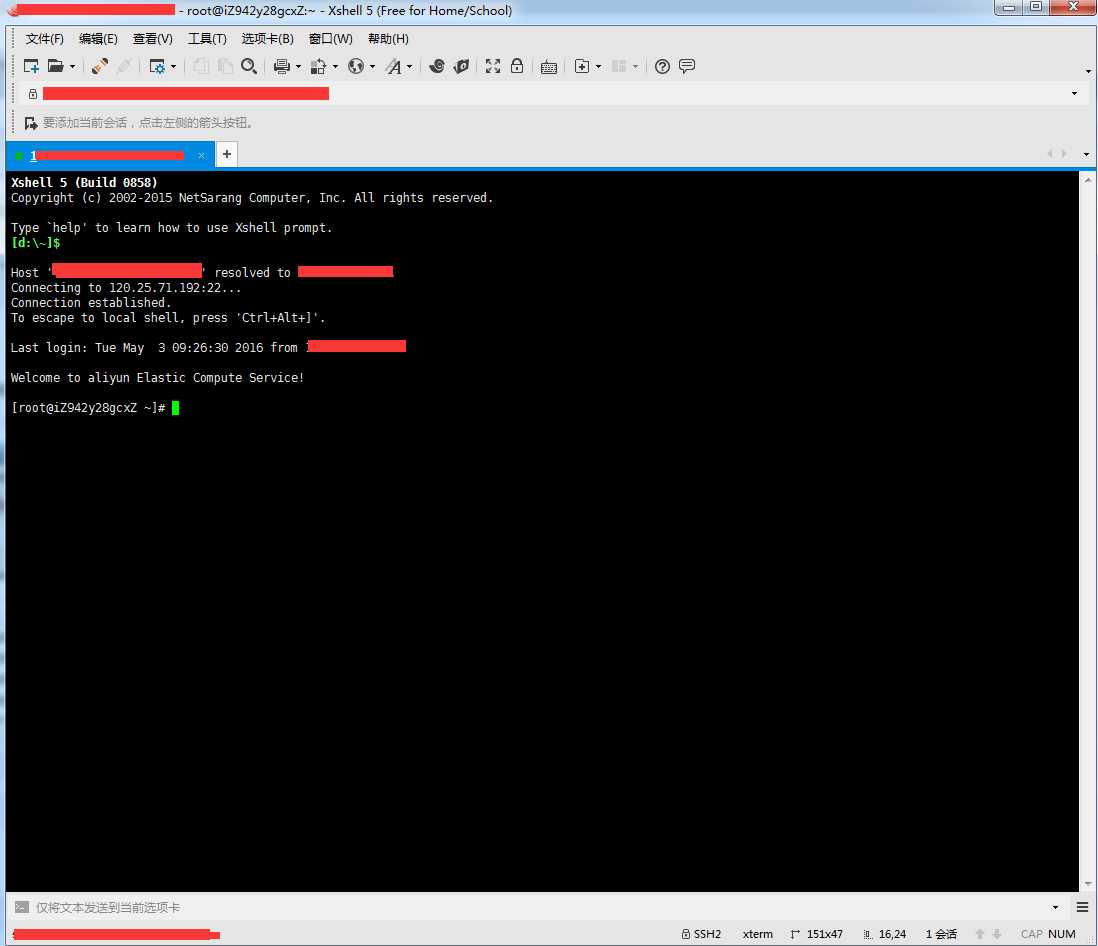Viewport: 1098px width, 946px height.
Task: Click the Color scheme icon
Action: 319,66
